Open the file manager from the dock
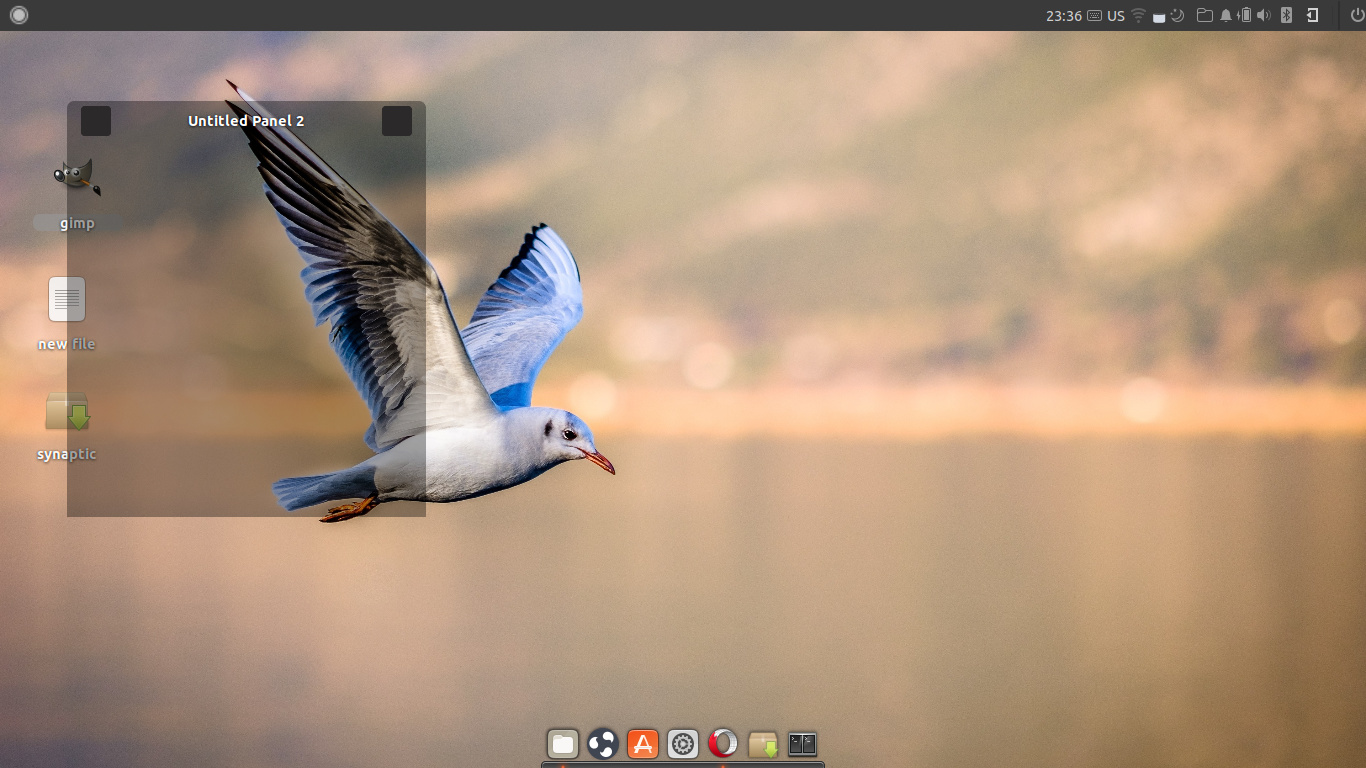The image size is (1366, 768). pos(562,743)
